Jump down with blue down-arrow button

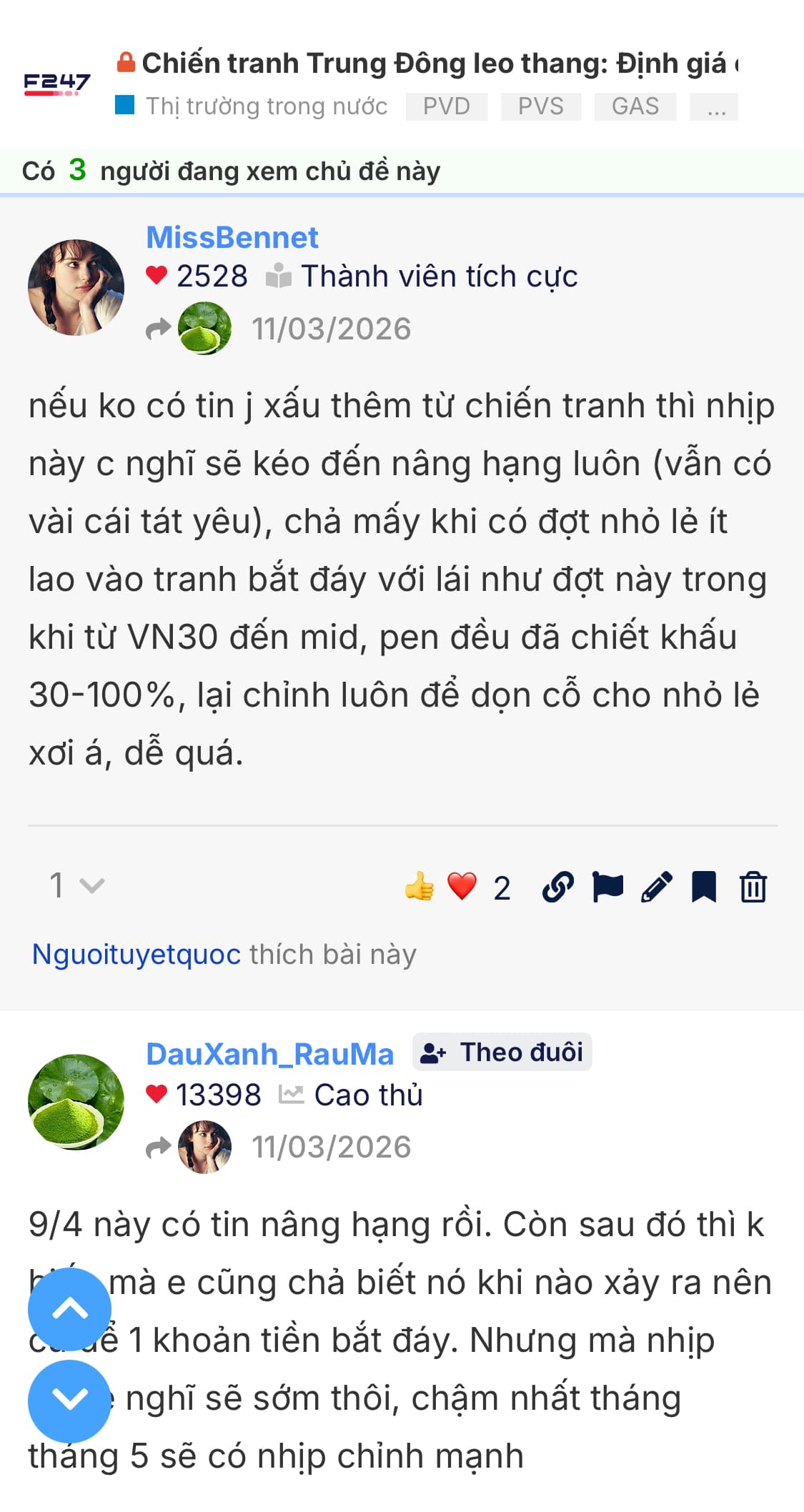(69, 1401)
